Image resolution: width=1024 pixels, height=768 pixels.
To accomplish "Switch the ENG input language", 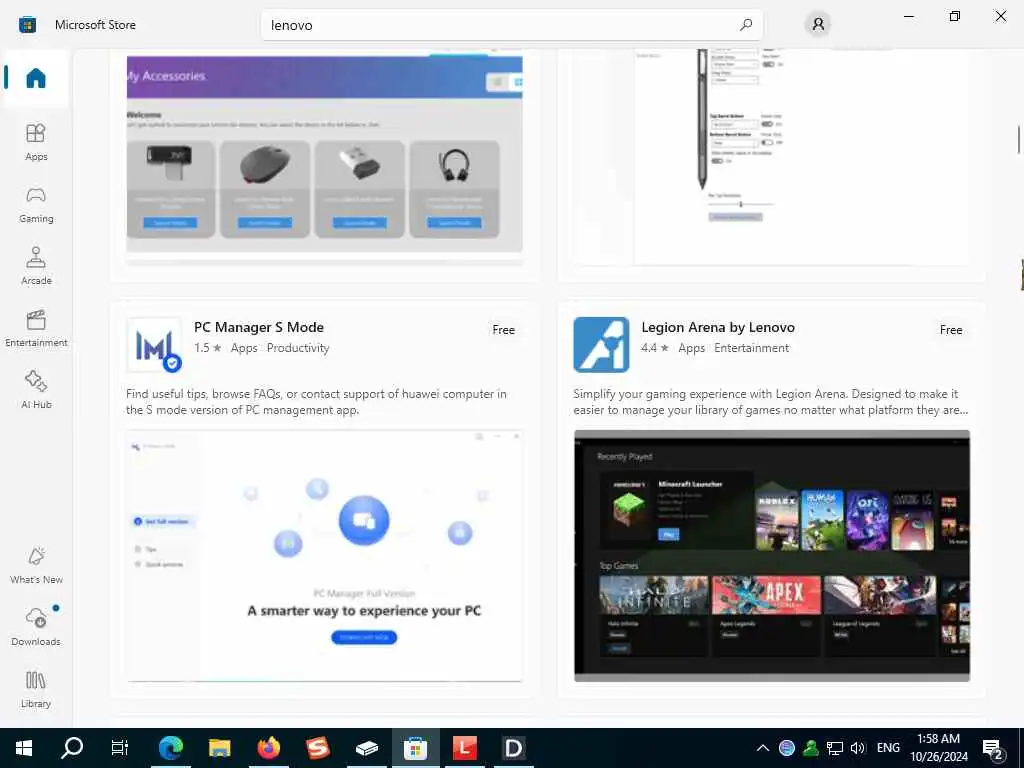I will [x=888, y=748].
